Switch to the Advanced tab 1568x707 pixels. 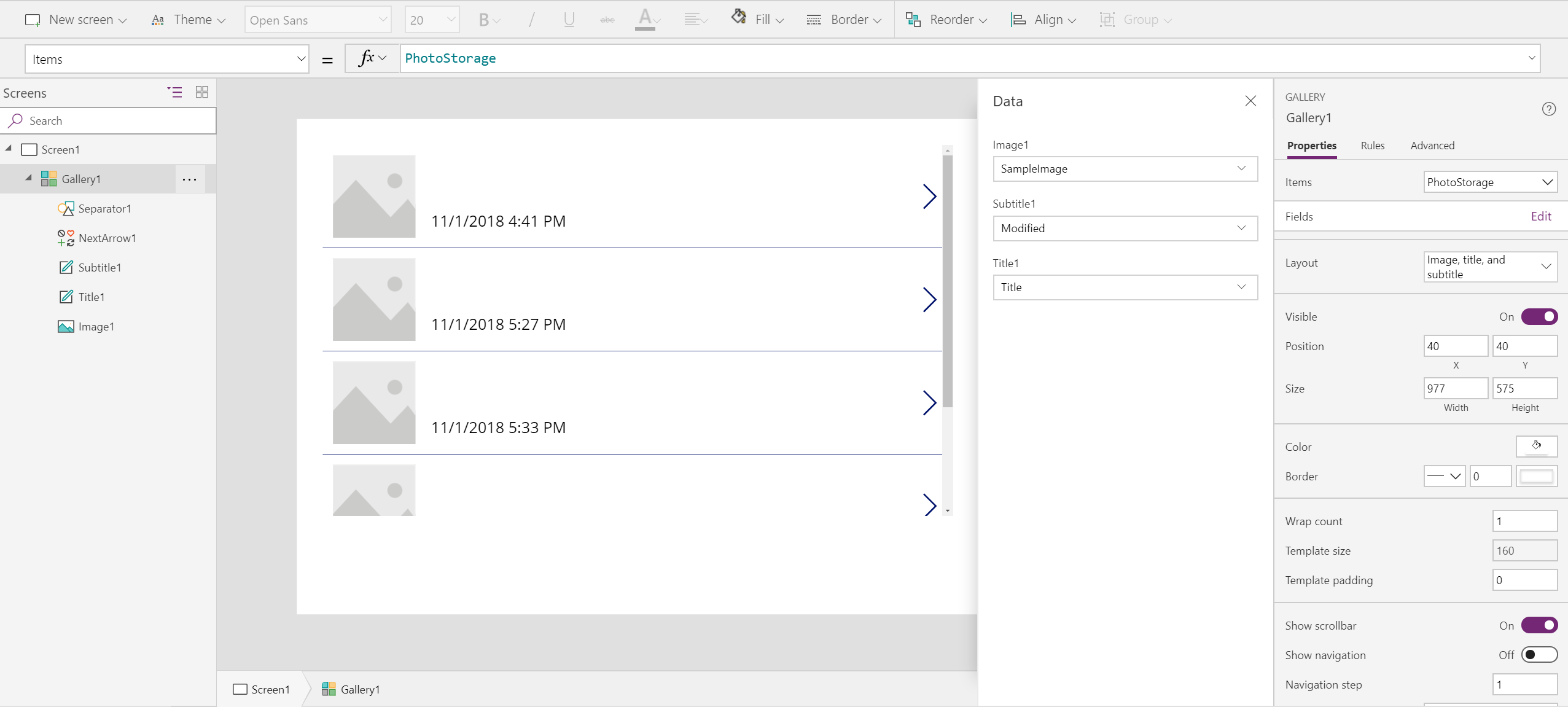[1432, 146]
